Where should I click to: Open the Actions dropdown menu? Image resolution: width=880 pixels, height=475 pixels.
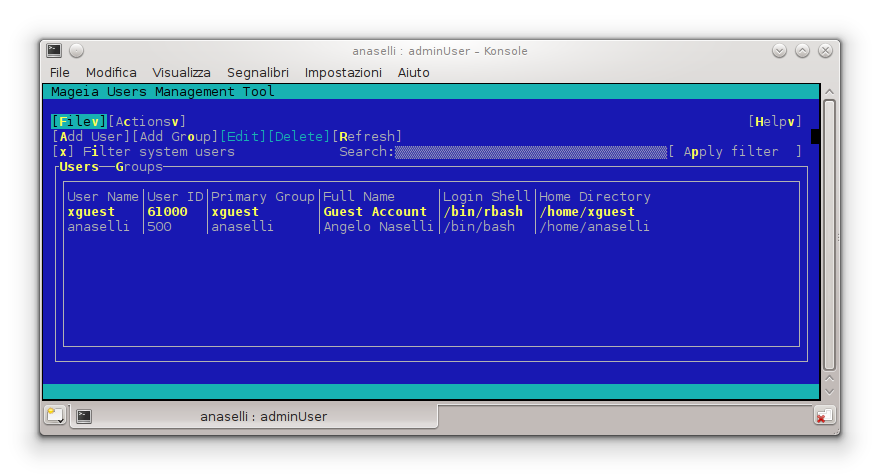click(147, 121)
